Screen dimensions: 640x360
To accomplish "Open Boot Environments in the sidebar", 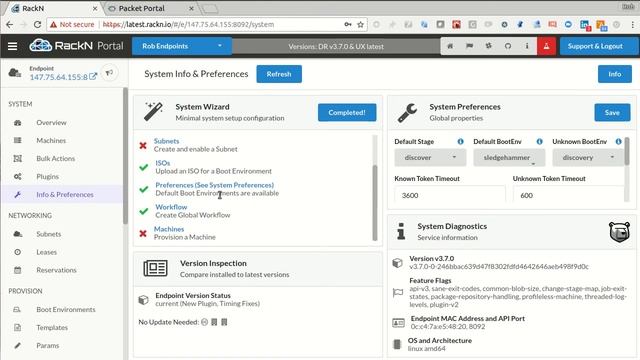I will point(66,309).
